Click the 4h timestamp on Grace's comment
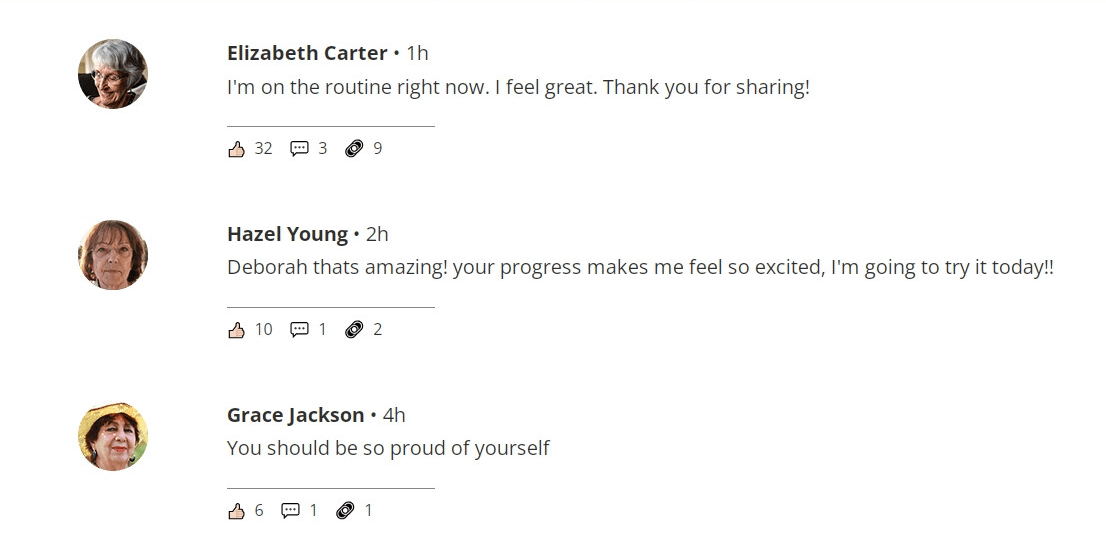Screen dimensions: 1106x550 click(394, 415)
